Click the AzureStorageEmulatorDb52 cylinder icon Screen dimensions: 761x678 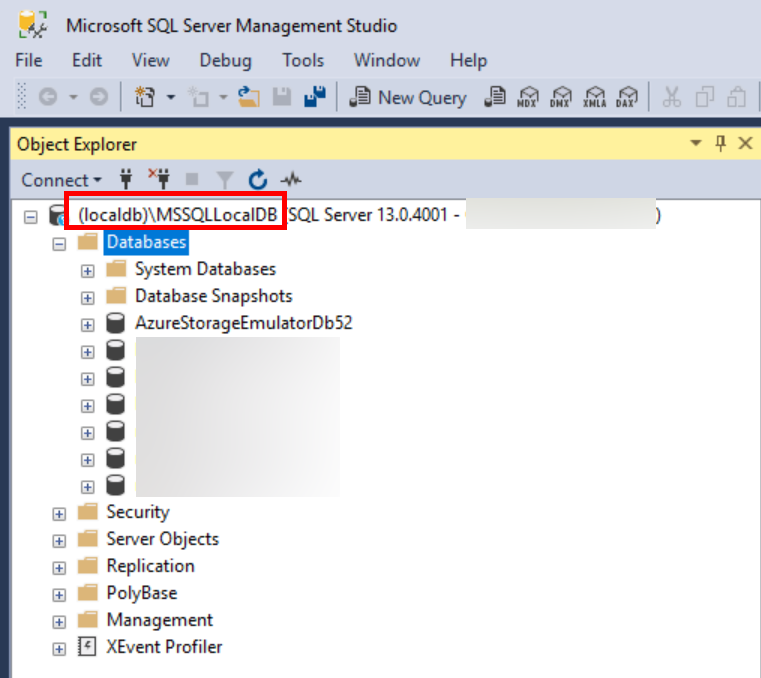tap(116, 323)
